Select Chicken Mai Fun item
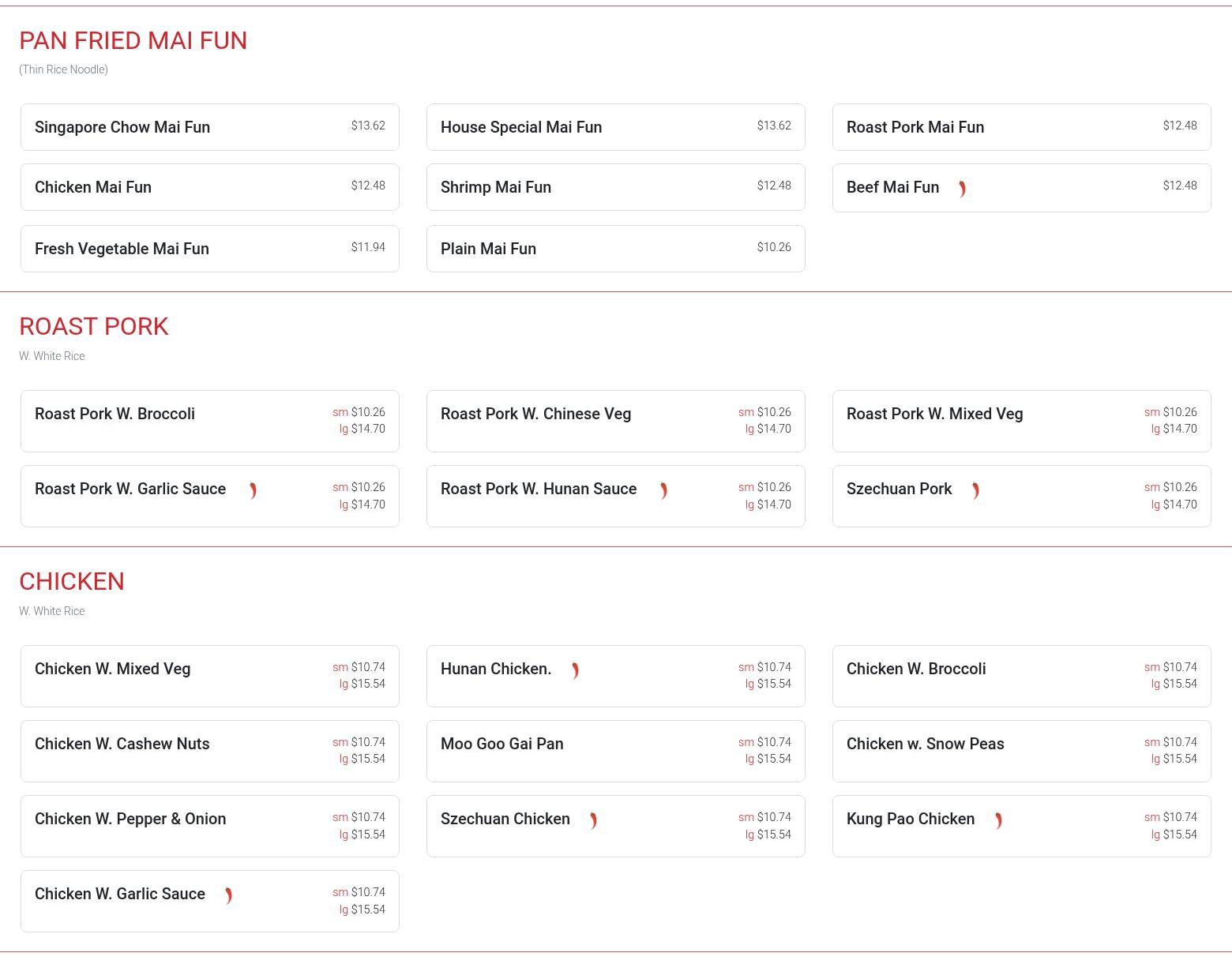Image resolution: width=1232 pixels, height=964 pixels. pyautogui.click(x=210, y=187)
